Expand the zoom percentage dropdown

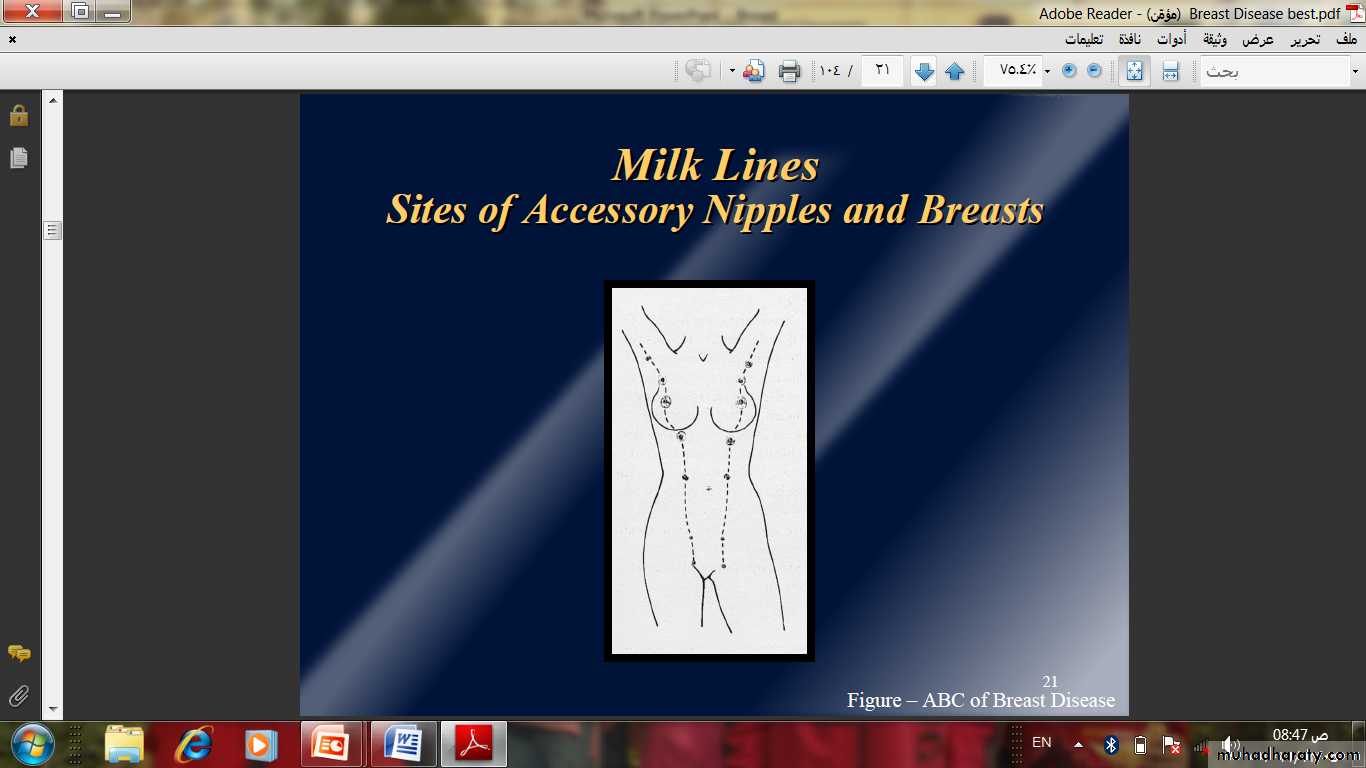(1047, 71)
